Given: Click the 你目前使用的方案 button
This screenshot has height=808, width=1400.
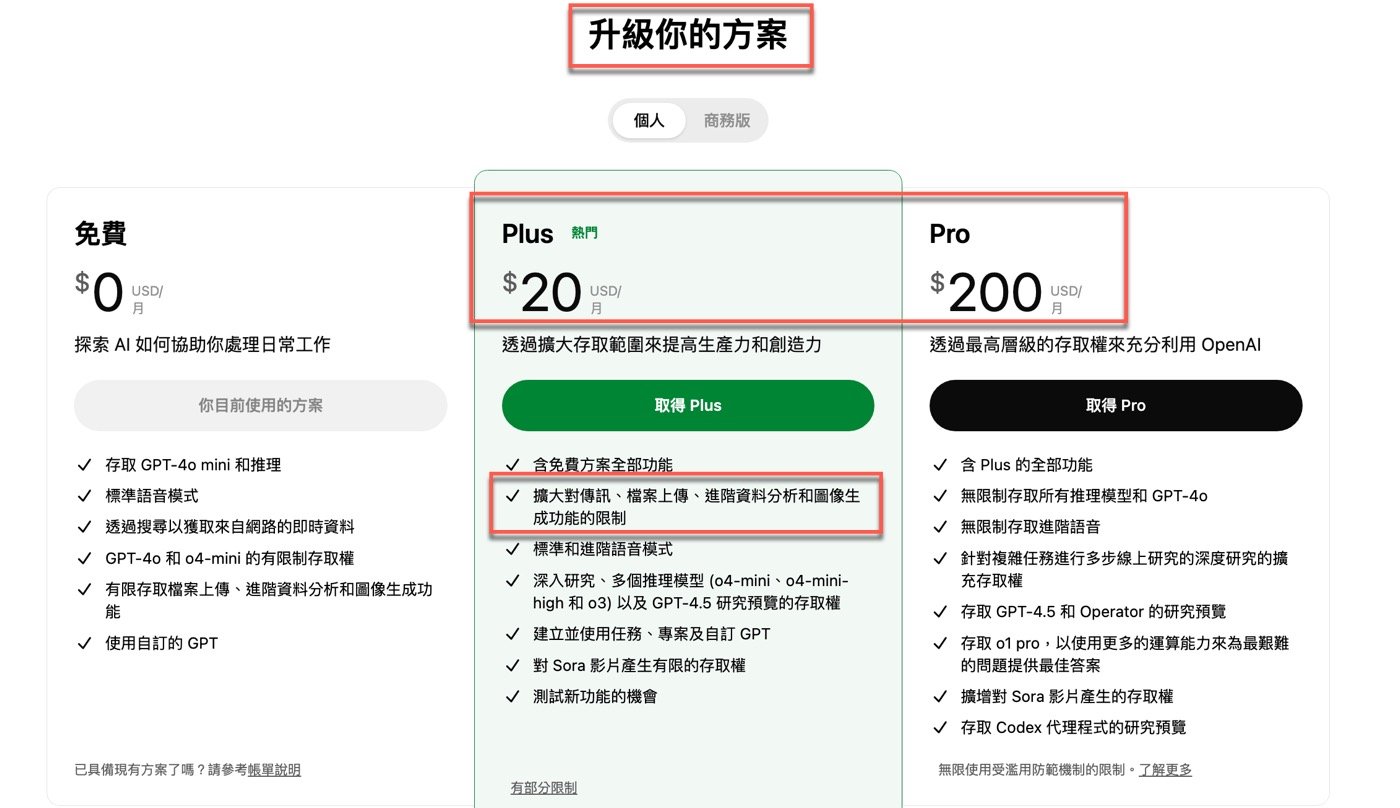Looking at the screenshot, I should click(x=260, y=405).
